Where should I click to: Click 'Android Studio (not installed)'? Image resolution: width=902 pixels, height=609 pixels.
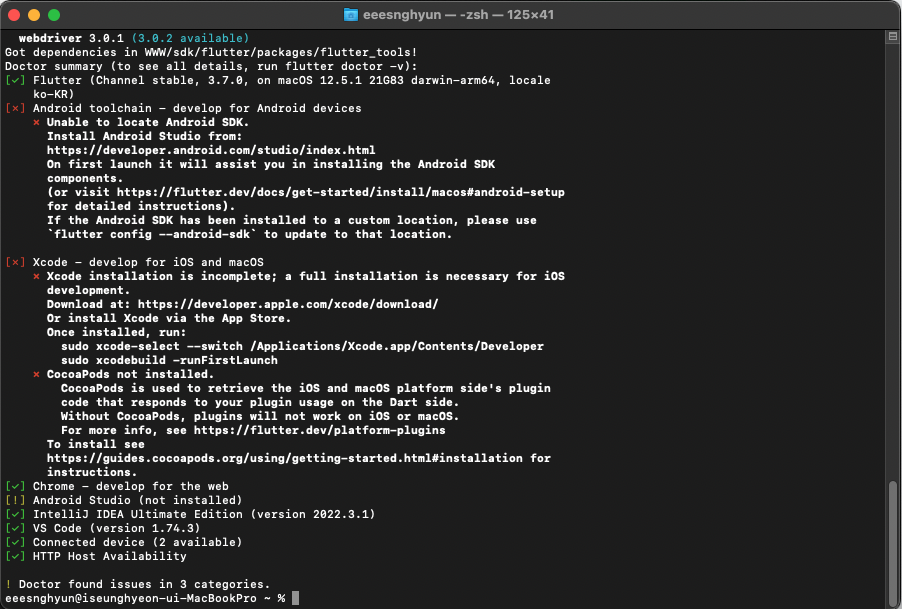pyautogui.click(x=137, y=500)
